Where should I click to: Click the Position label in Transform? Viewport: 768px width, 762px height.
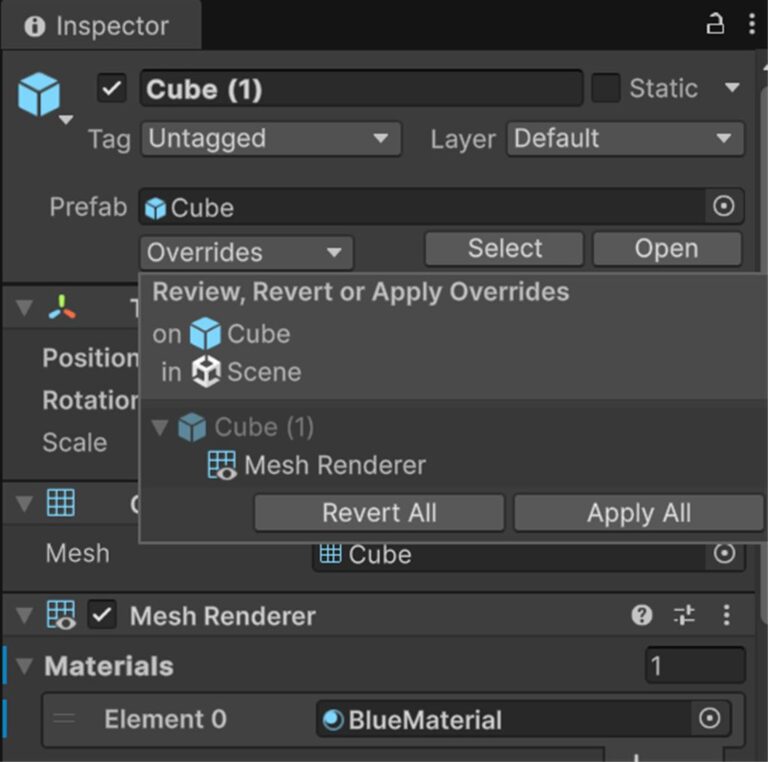(x=91, y=358)
